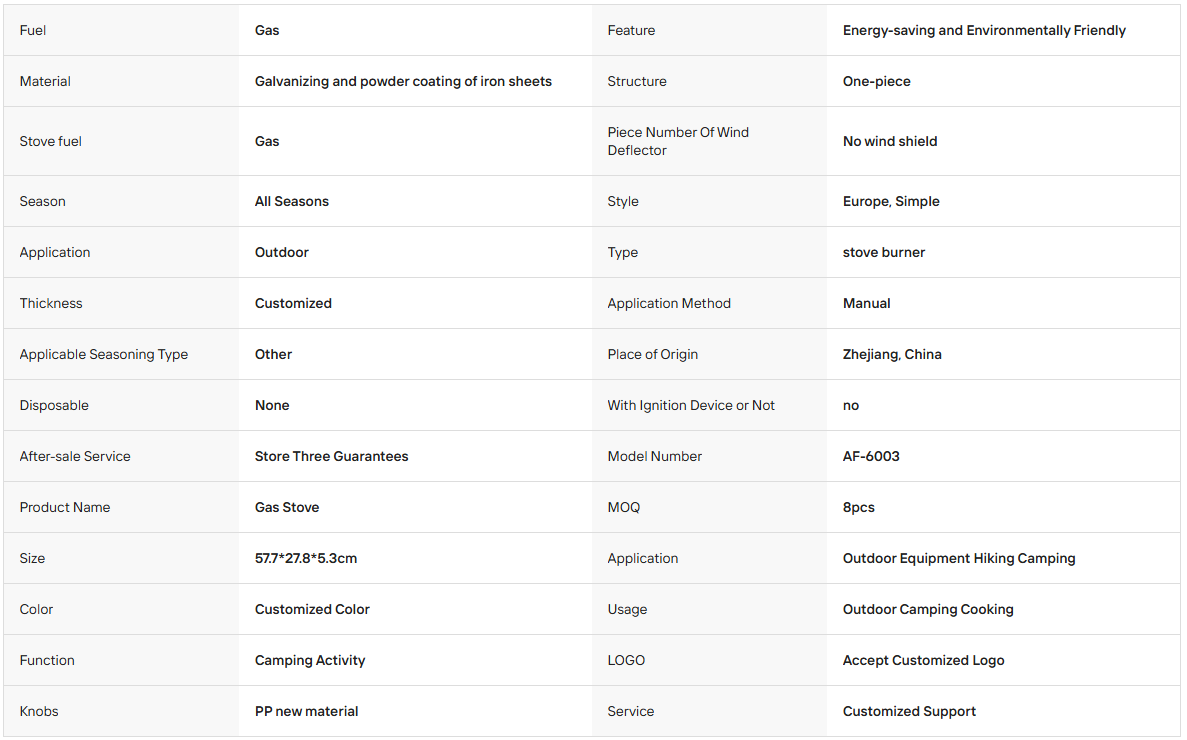The width and height of the screenshot is (1187, 740).
Task: Click the Feature Energy-saving value
Action: pyautogui.click(x=984, y=30)
